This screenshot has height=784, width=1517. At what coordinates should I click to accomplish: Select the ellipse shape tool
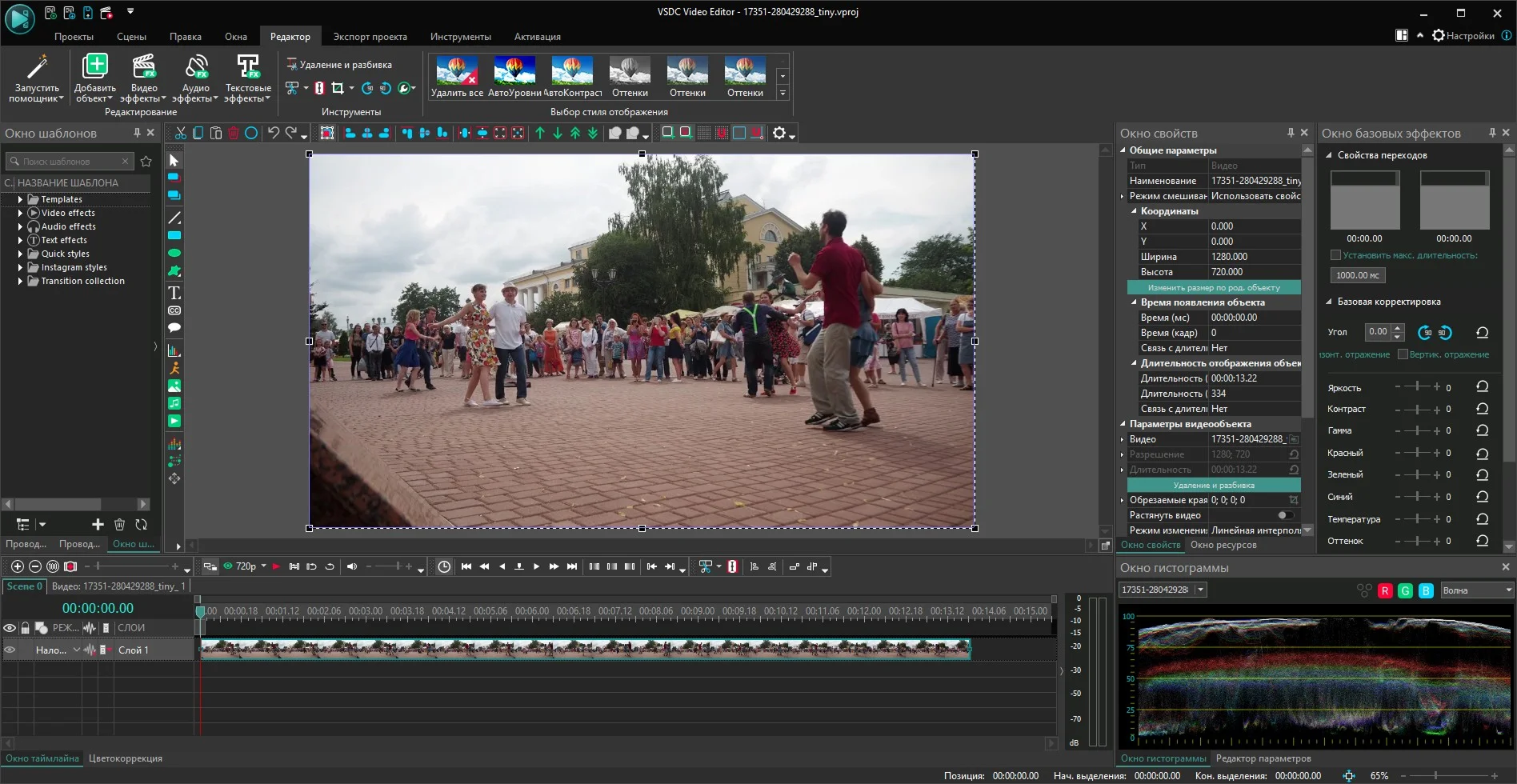[x=174, y=253]
